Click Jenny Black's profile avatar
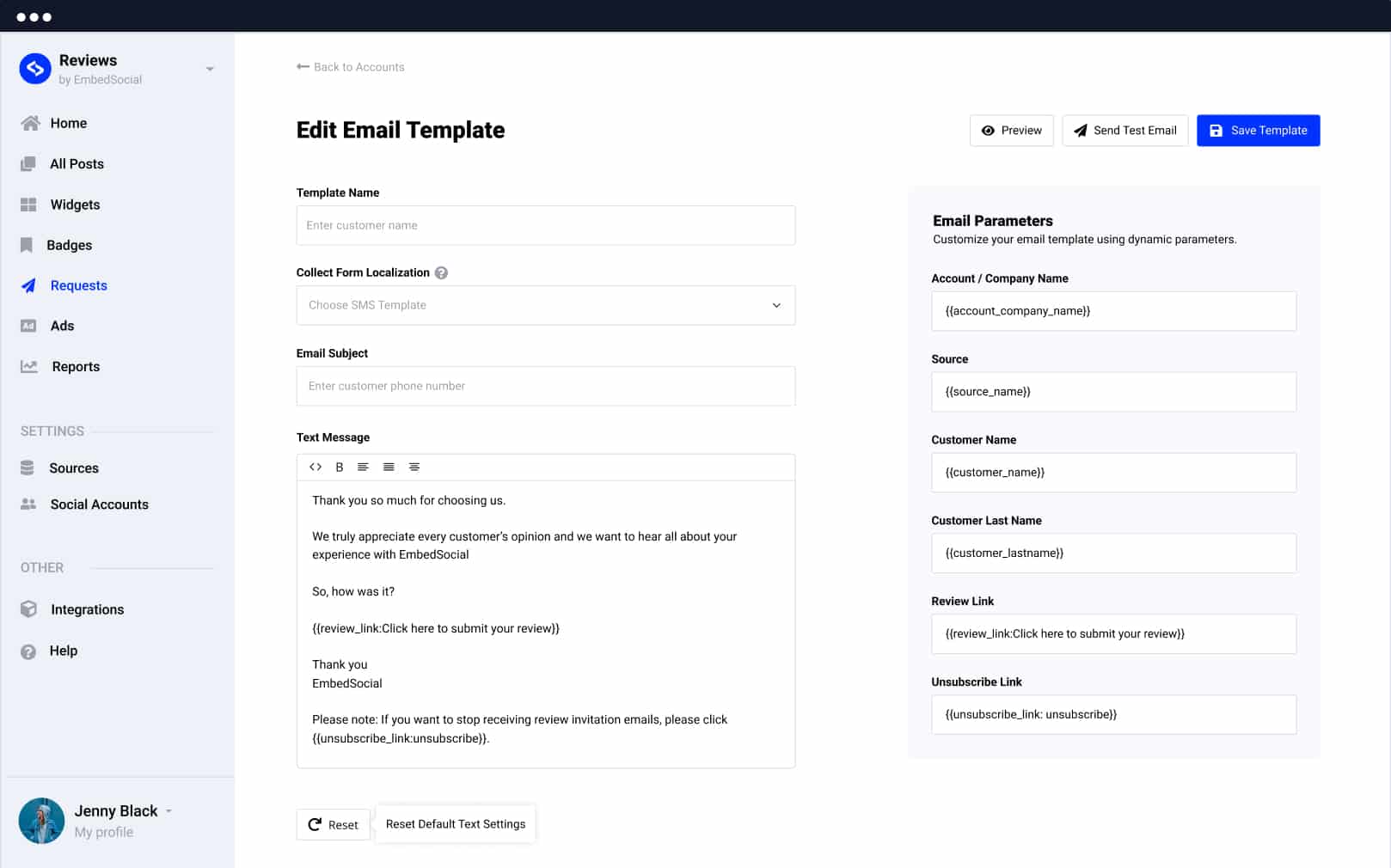Image resolution: width=1391 pixels, height=868 pixels. pos(41,820)
